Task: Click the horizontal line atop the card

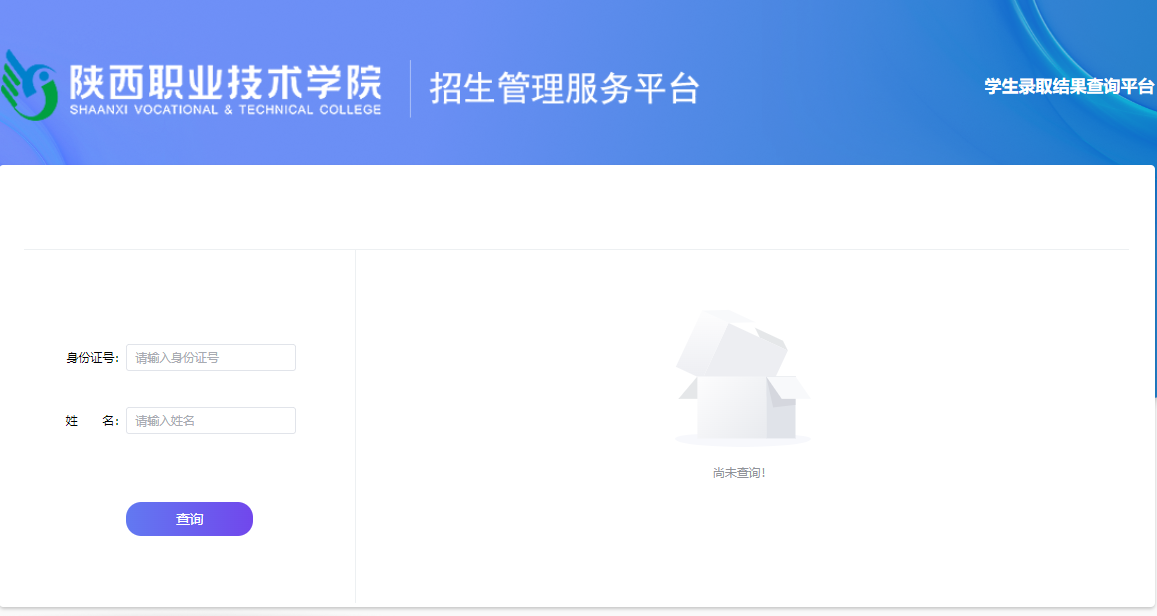Action: click(x=575, y=249)
